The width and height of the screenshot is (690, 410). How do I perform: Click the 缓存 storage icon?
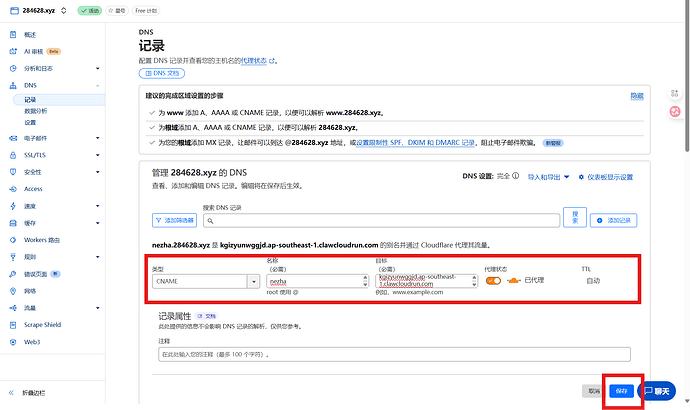coord(13,223)
